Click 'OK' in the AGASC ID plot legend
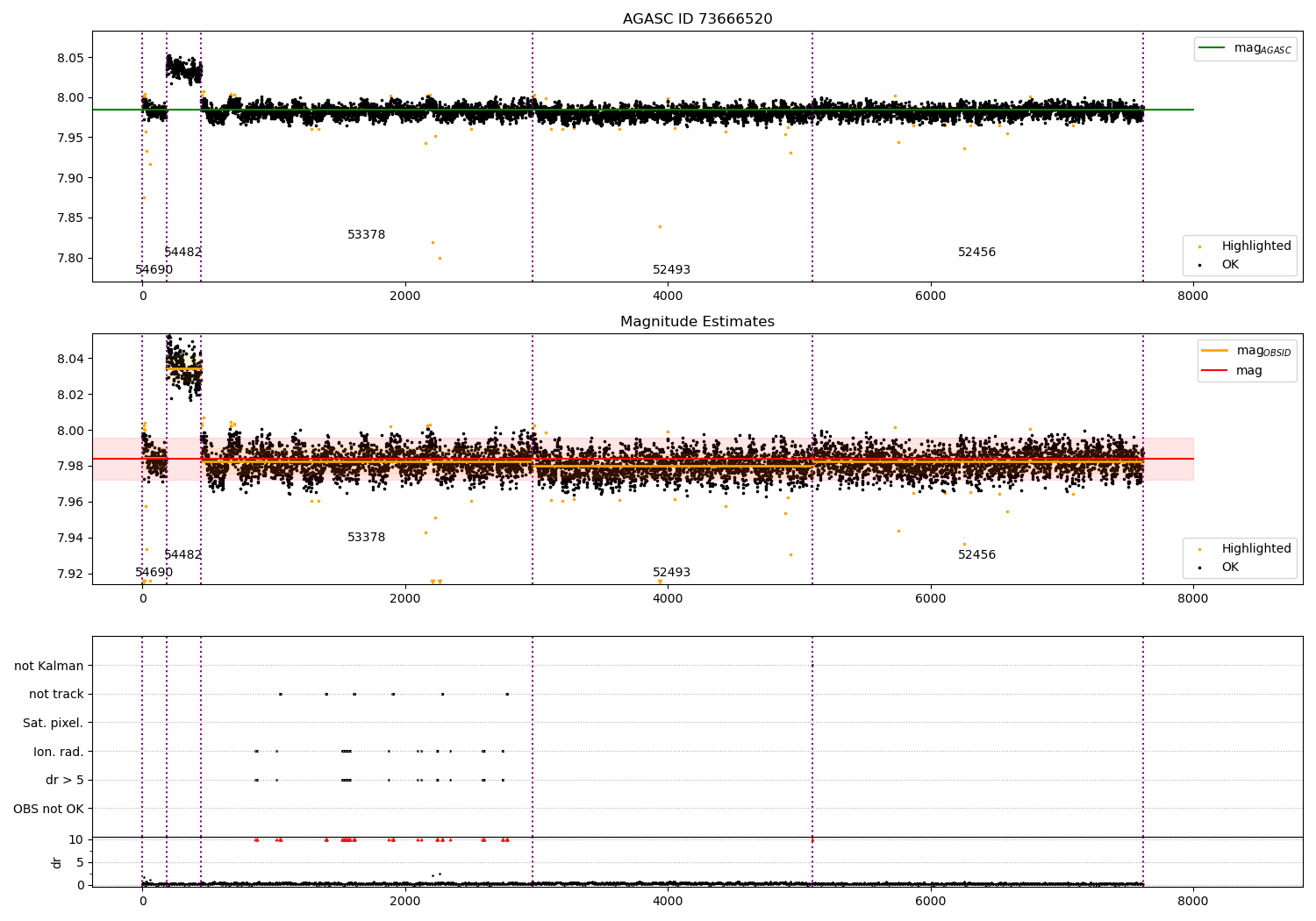Viewport: 1316px width, 921px height. tap(1230, 265)
